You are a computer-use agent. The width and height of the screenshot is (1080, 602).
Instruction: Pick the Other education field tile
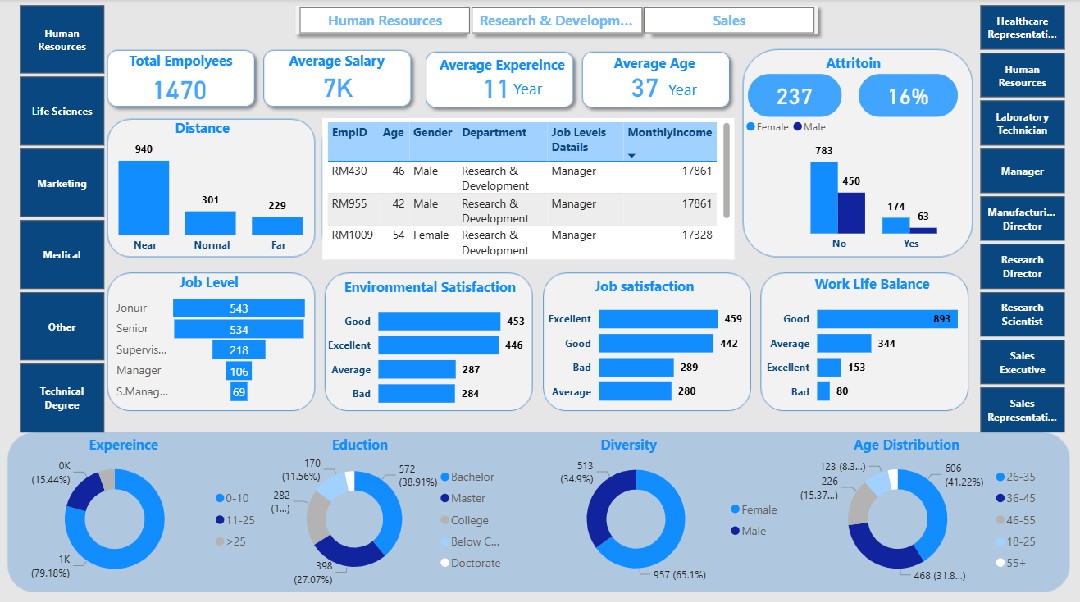pyautogui.click(x=62, y=326)
